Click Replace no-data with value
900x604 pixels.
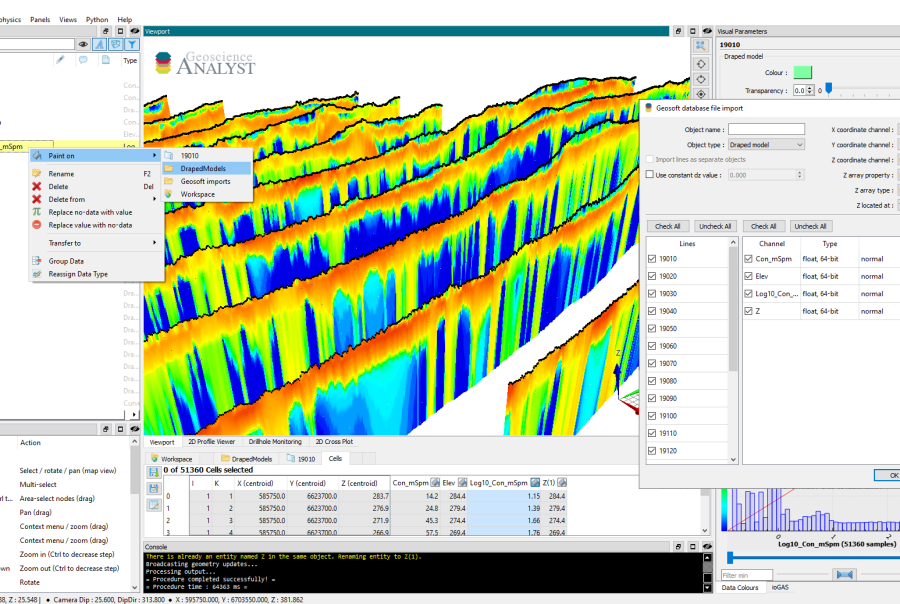pos(95,212)
